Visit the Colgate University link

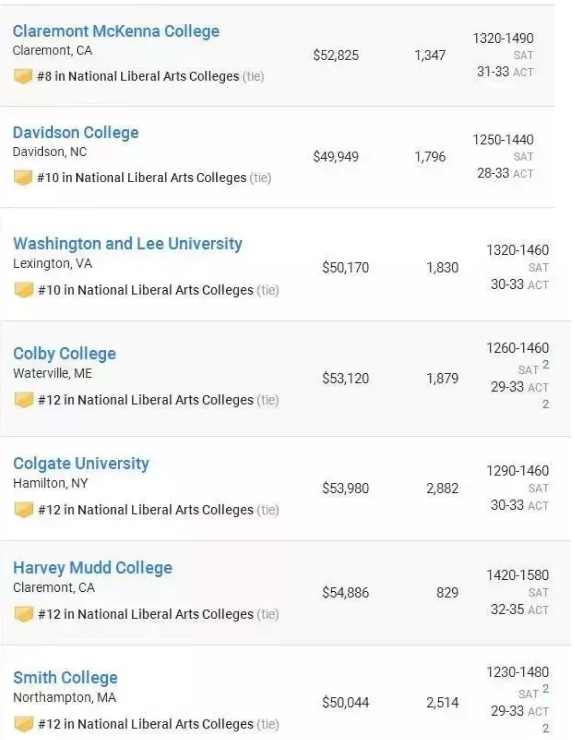(x=81, y=464)
